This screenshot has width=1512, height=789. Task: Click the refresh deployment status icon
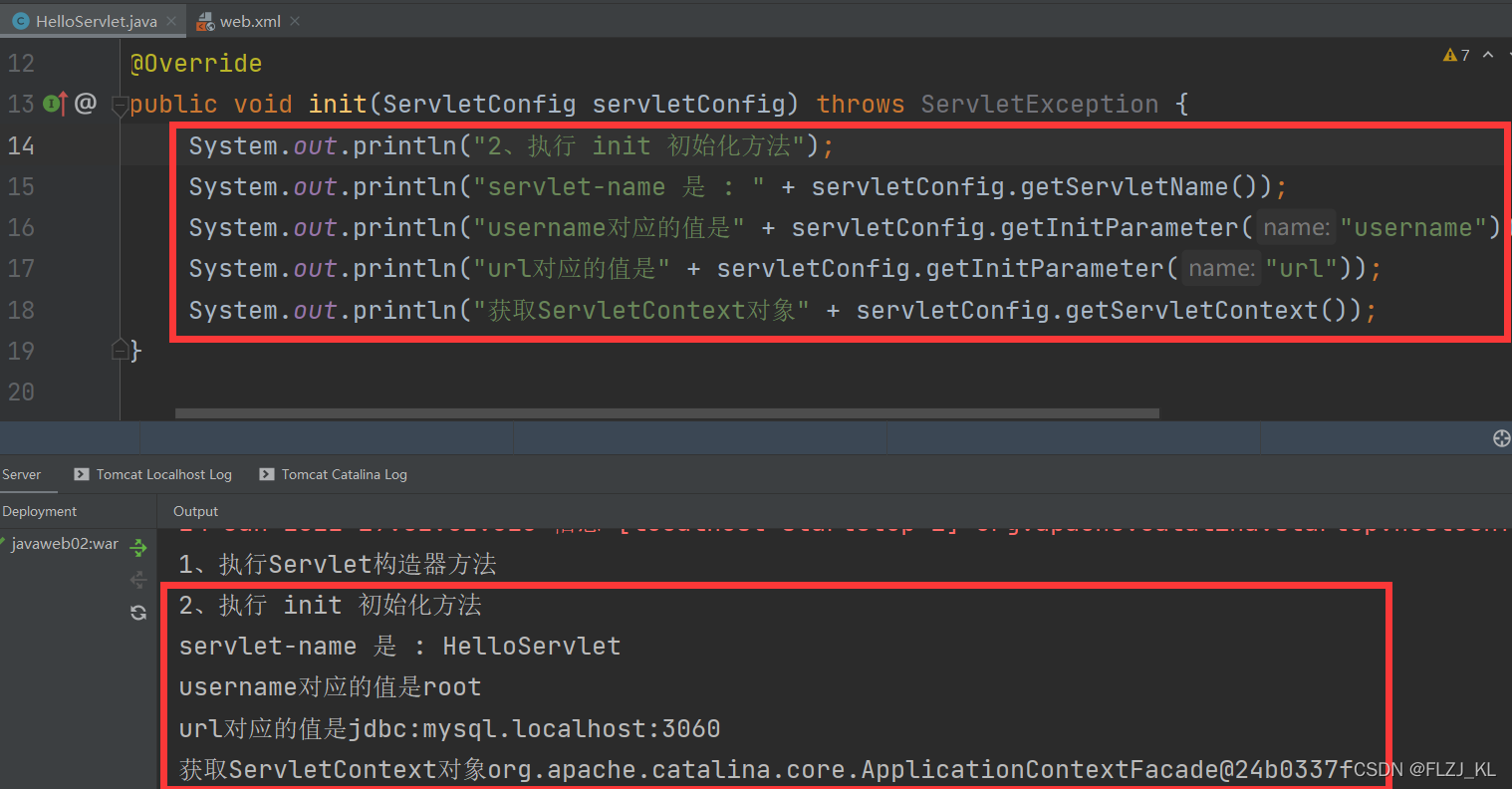(138, 613)
